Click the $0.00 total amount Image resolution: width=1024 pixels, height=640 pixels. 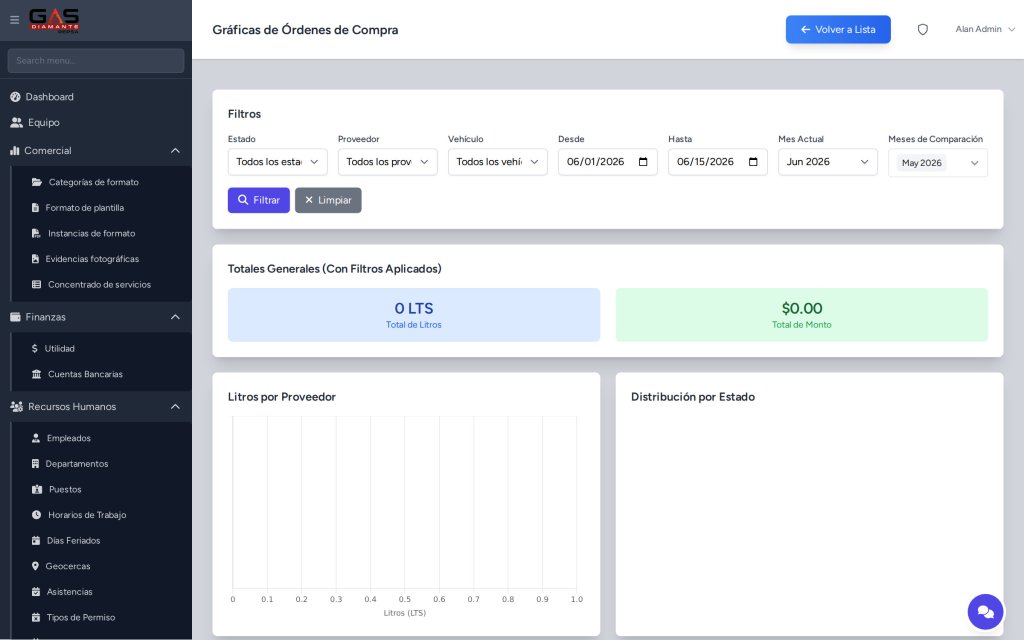802,308
